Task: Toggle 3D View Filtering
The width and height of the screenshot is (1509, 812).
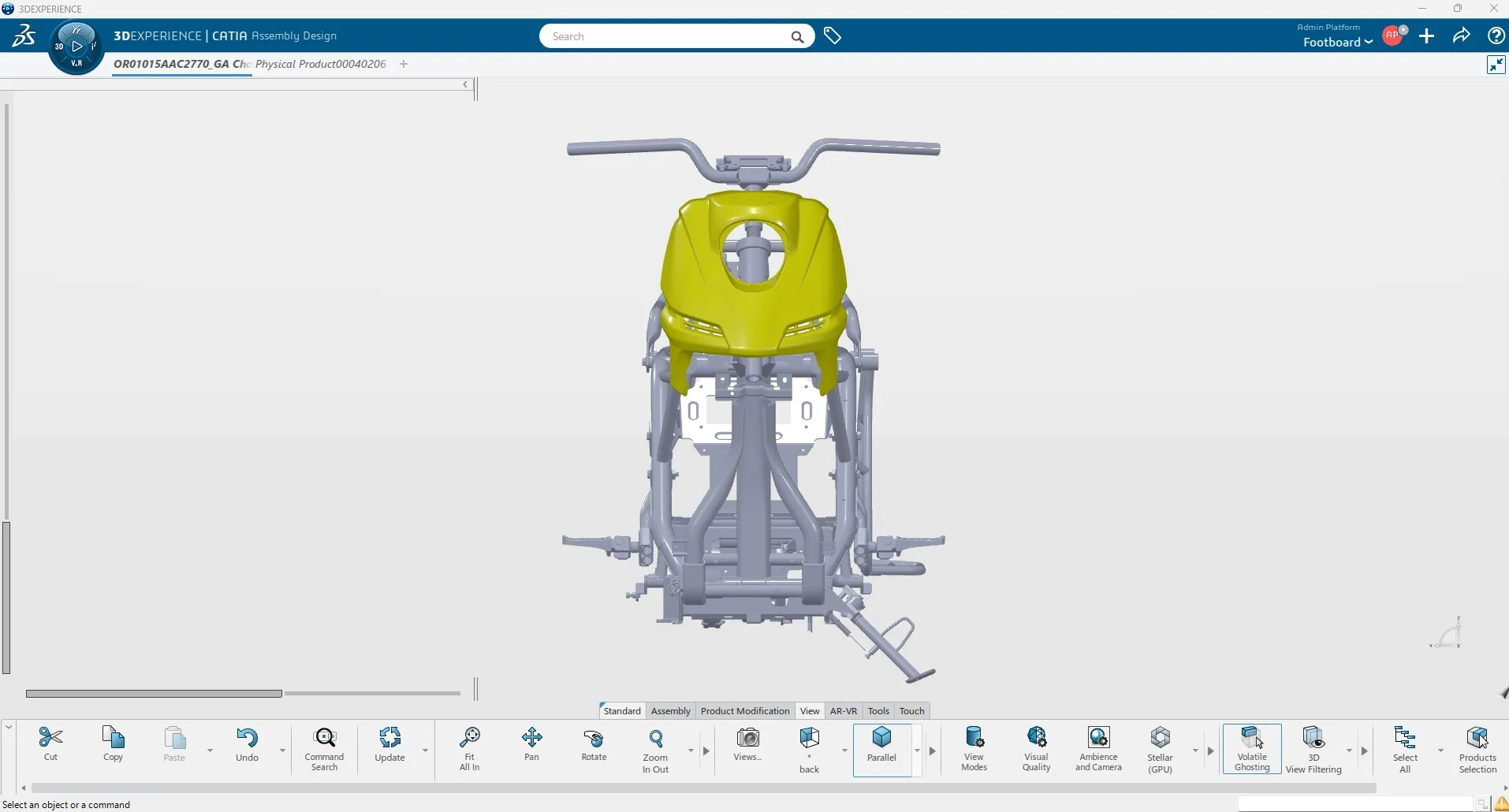Action: tap(1313, 748)
